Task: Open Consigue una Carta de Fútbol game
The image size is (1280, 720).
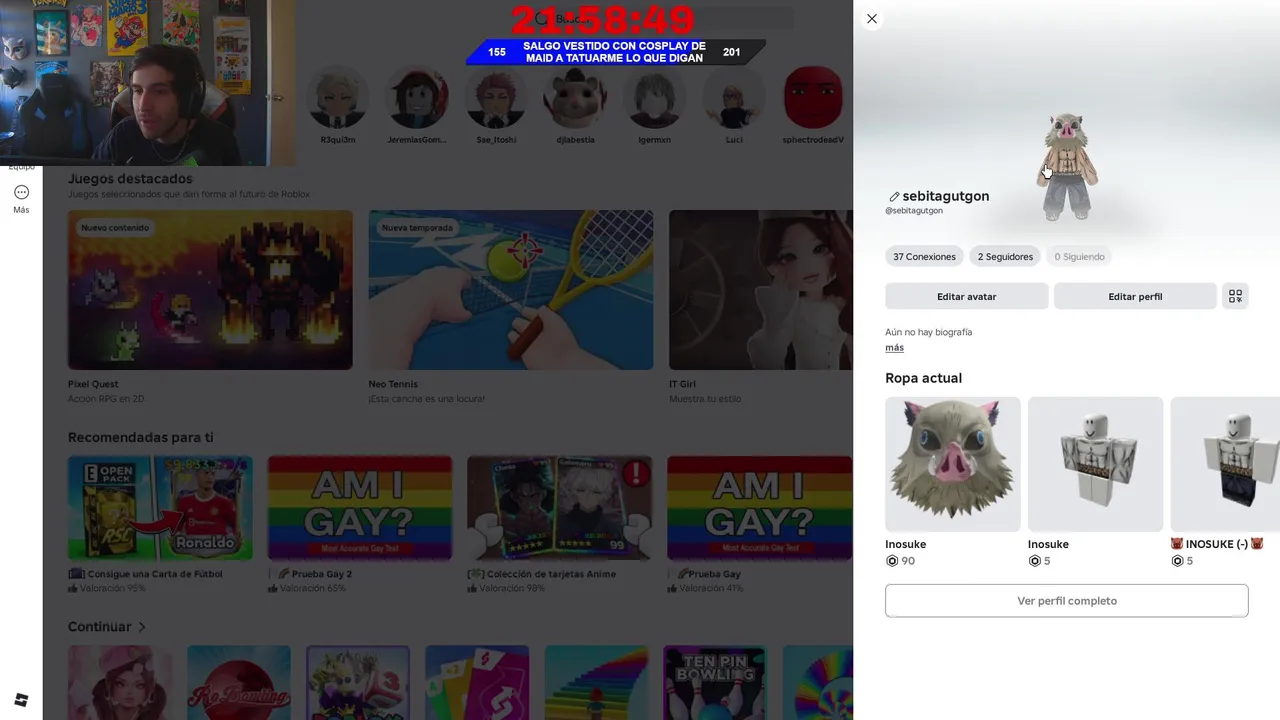Action: (160, 508)
